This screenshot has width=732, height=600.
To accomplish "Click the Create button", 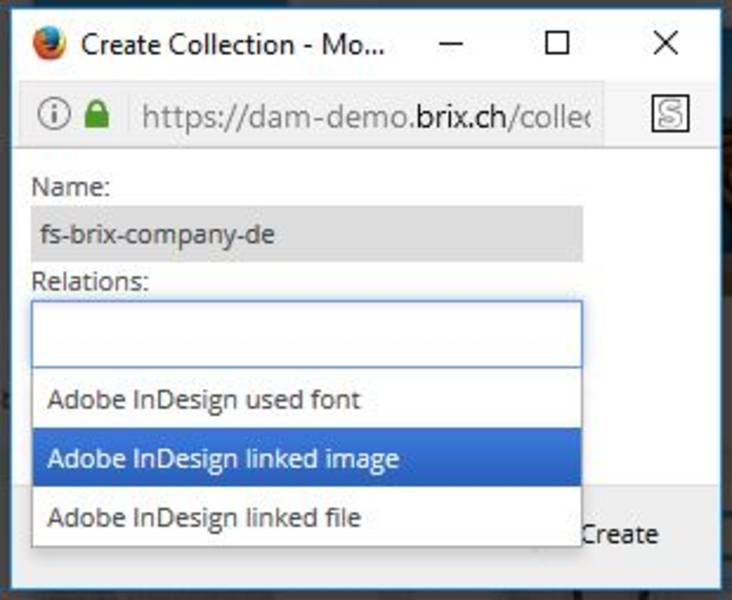I will [x=619, y=534].
